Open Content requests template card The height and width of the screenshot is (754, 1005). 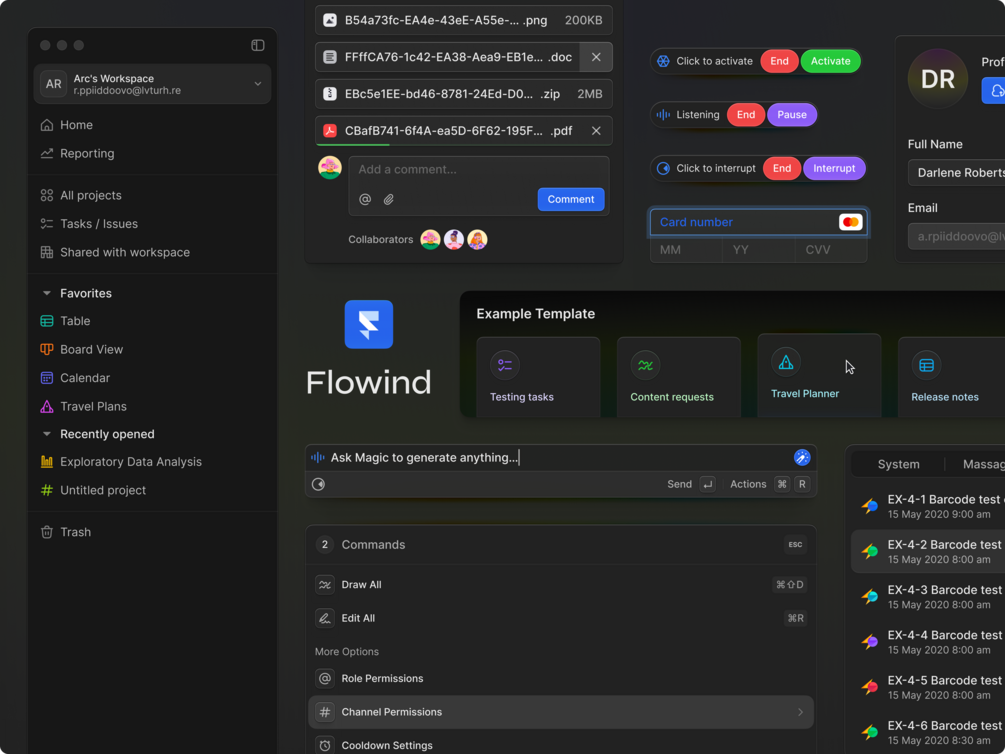pos(679,377)
